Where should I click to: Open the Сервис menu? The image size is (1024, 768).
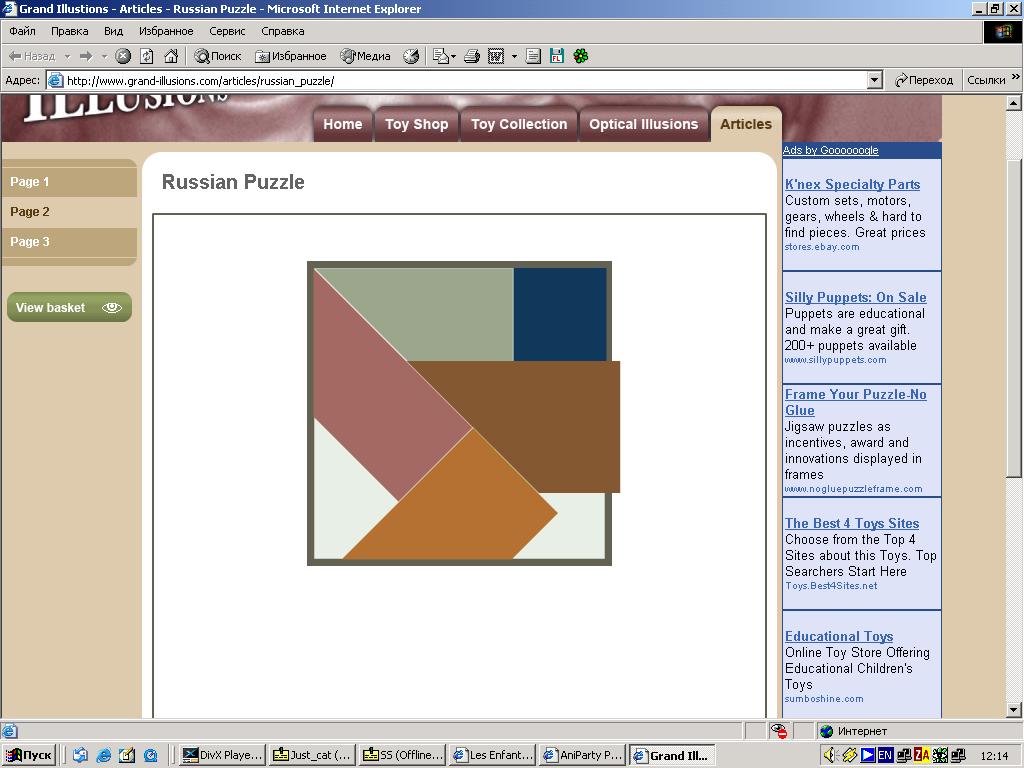tap(227, 31)
